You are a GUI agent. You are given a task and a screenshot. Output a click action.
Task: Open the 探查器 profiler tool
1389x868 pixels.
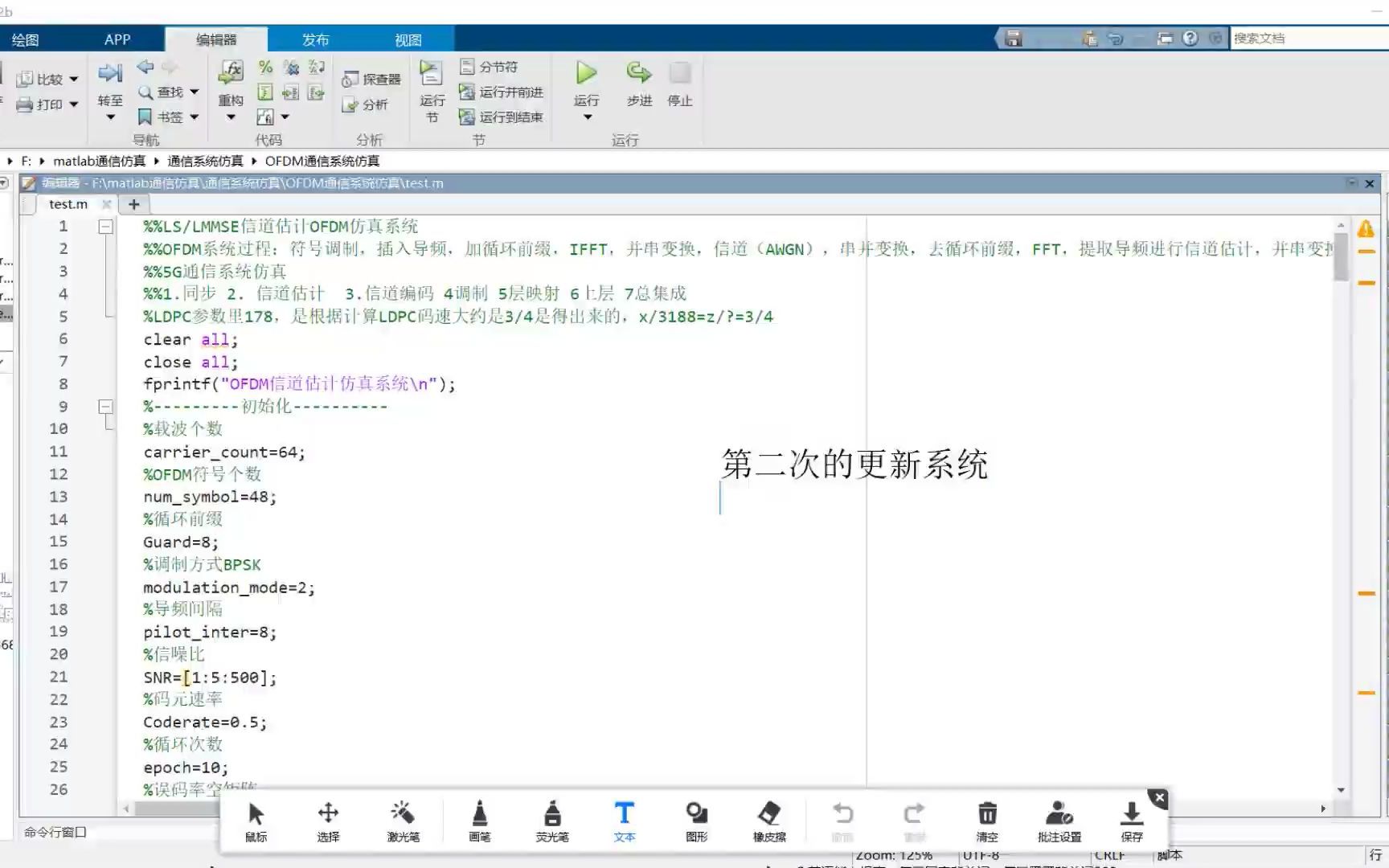(x=371, y=78)
